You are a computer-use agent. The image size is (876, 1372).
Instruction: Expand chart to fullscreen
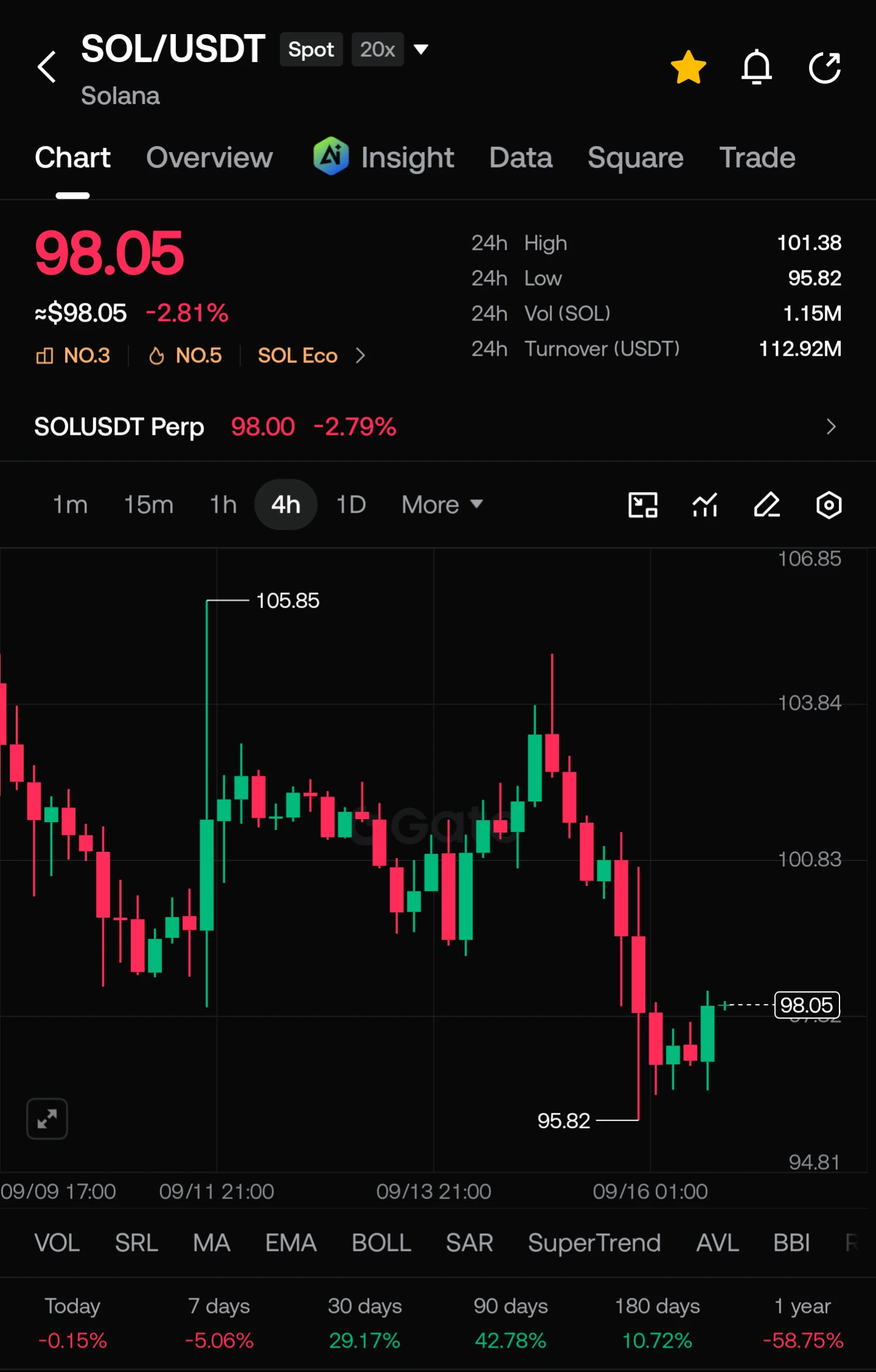[x=47, y=1118]
